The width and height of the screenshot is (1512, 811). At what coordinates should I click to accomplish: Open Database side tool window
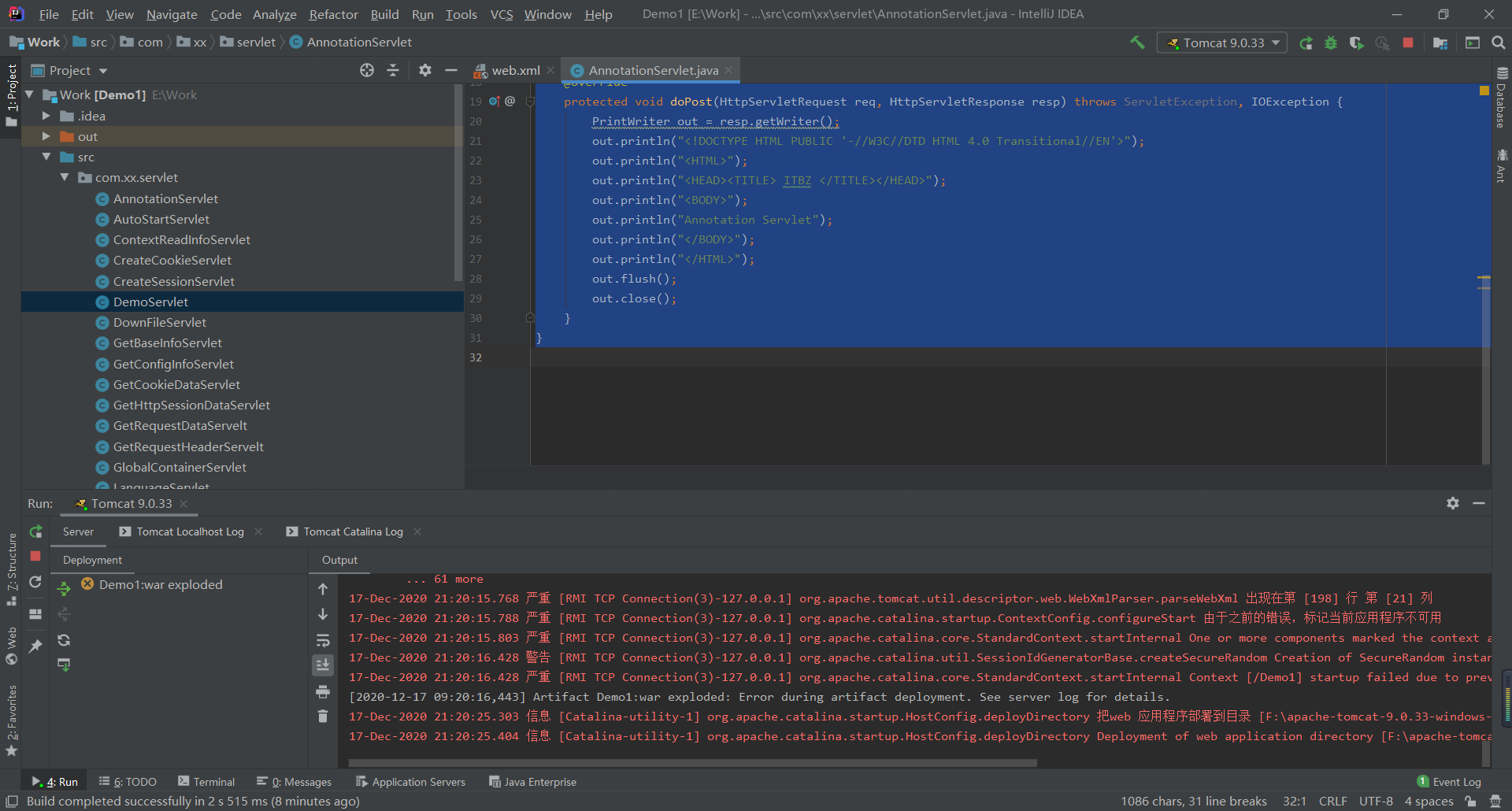pos(1501,98)
